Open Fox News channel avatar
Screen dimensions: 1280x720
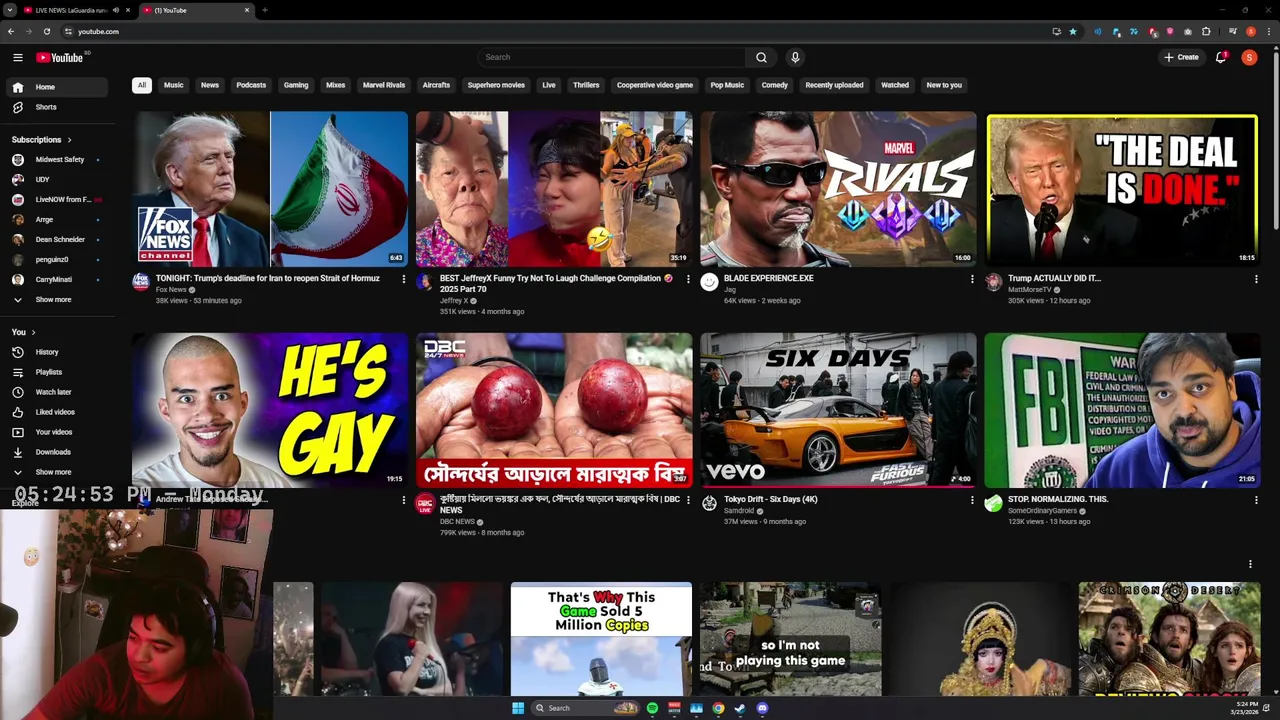coord(141,282)
